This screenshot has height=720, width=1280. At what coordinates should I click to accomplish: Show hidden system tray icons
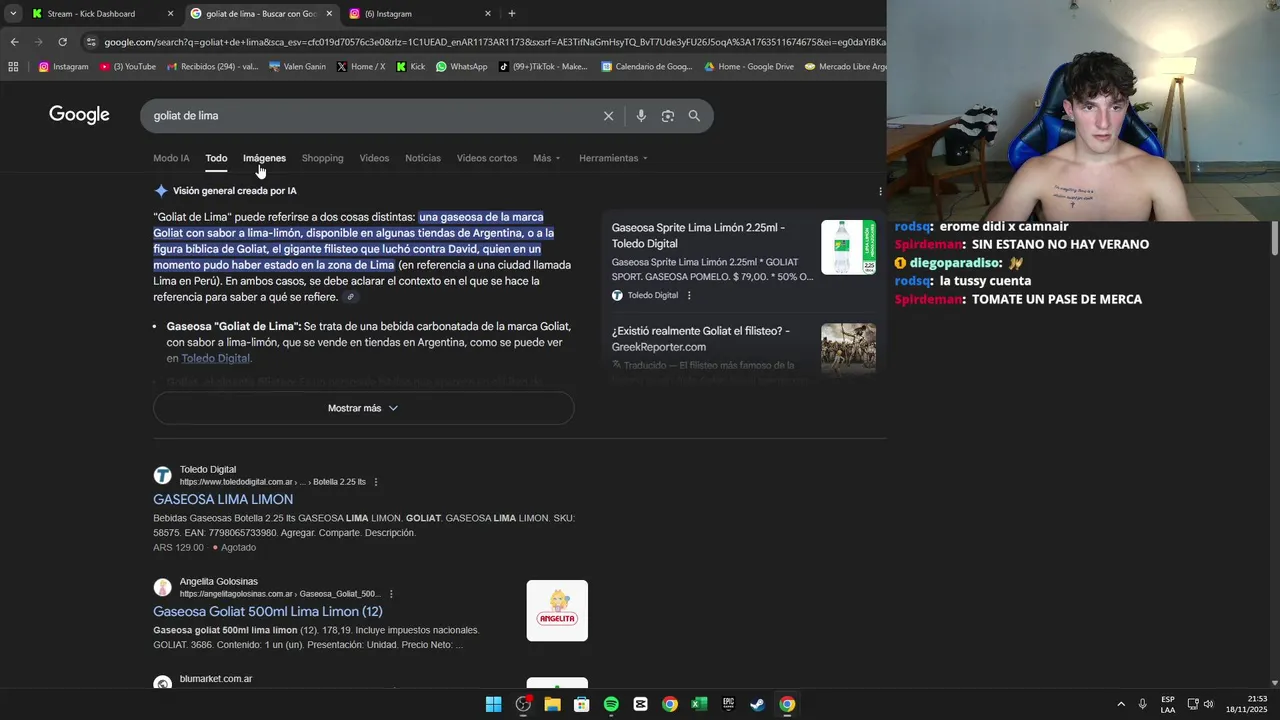point(1121,704)
